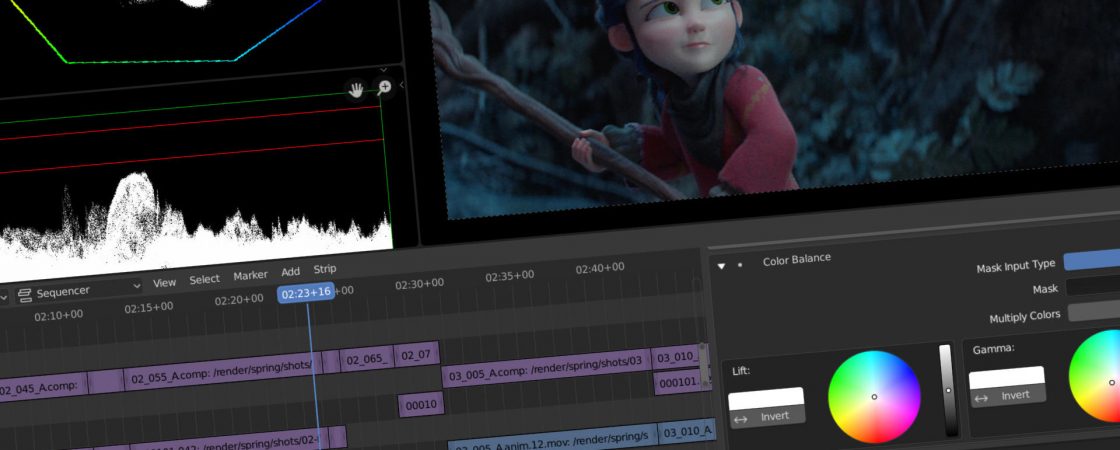The width and height of the screenshot is (1120, 450).
Task: Collapse the Color Balance modifier panel
Action: [x=721, y=266]
